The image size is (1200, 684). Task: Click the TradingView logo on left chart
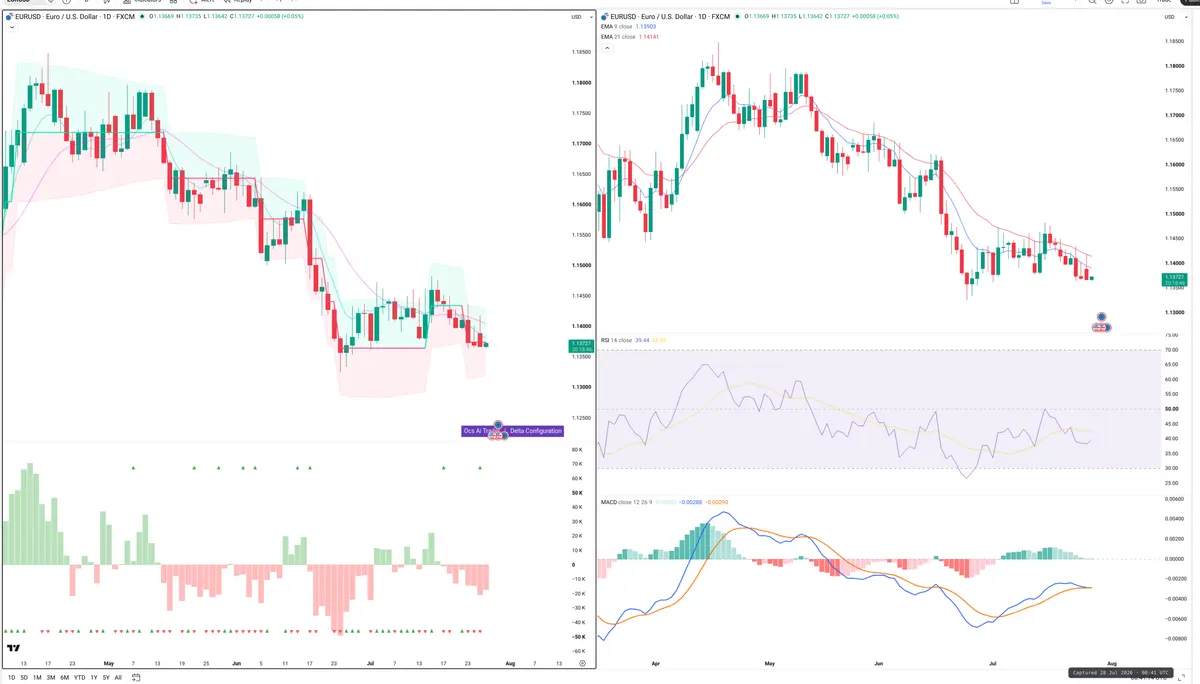[14, 649]
